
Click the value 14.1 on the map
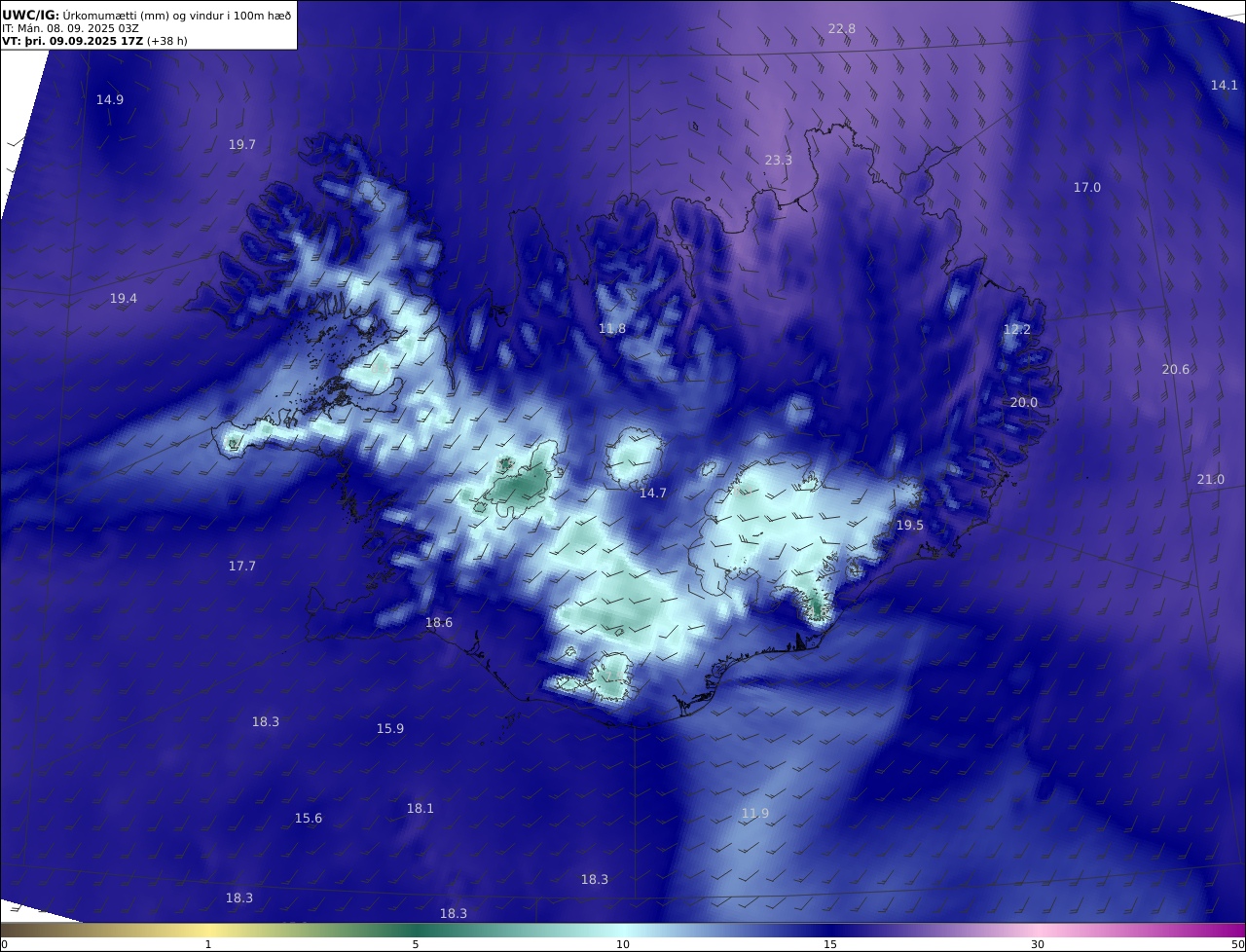pos(1225,85)
